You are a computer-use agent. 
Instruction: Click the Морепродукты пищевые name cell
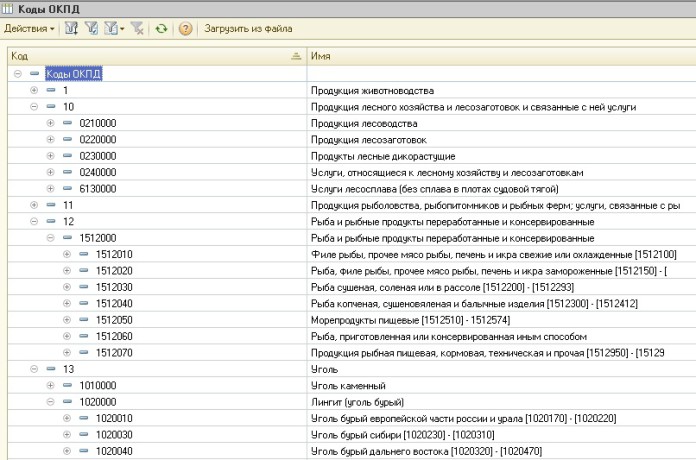502,320
